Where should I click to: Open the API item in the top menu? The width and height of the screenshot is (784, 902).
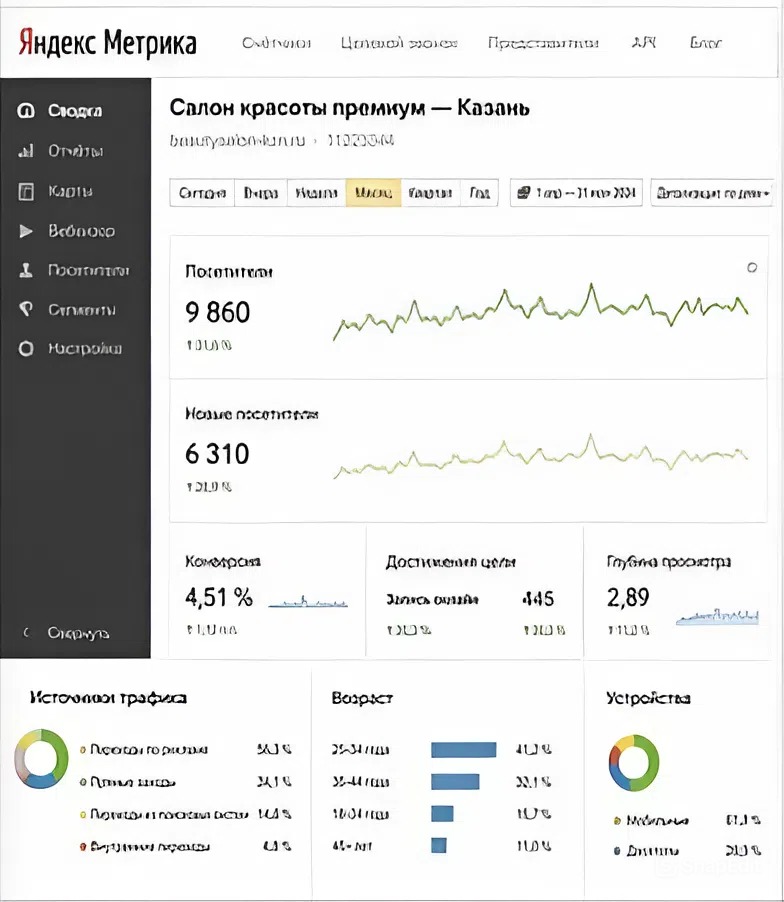[643, 43]
